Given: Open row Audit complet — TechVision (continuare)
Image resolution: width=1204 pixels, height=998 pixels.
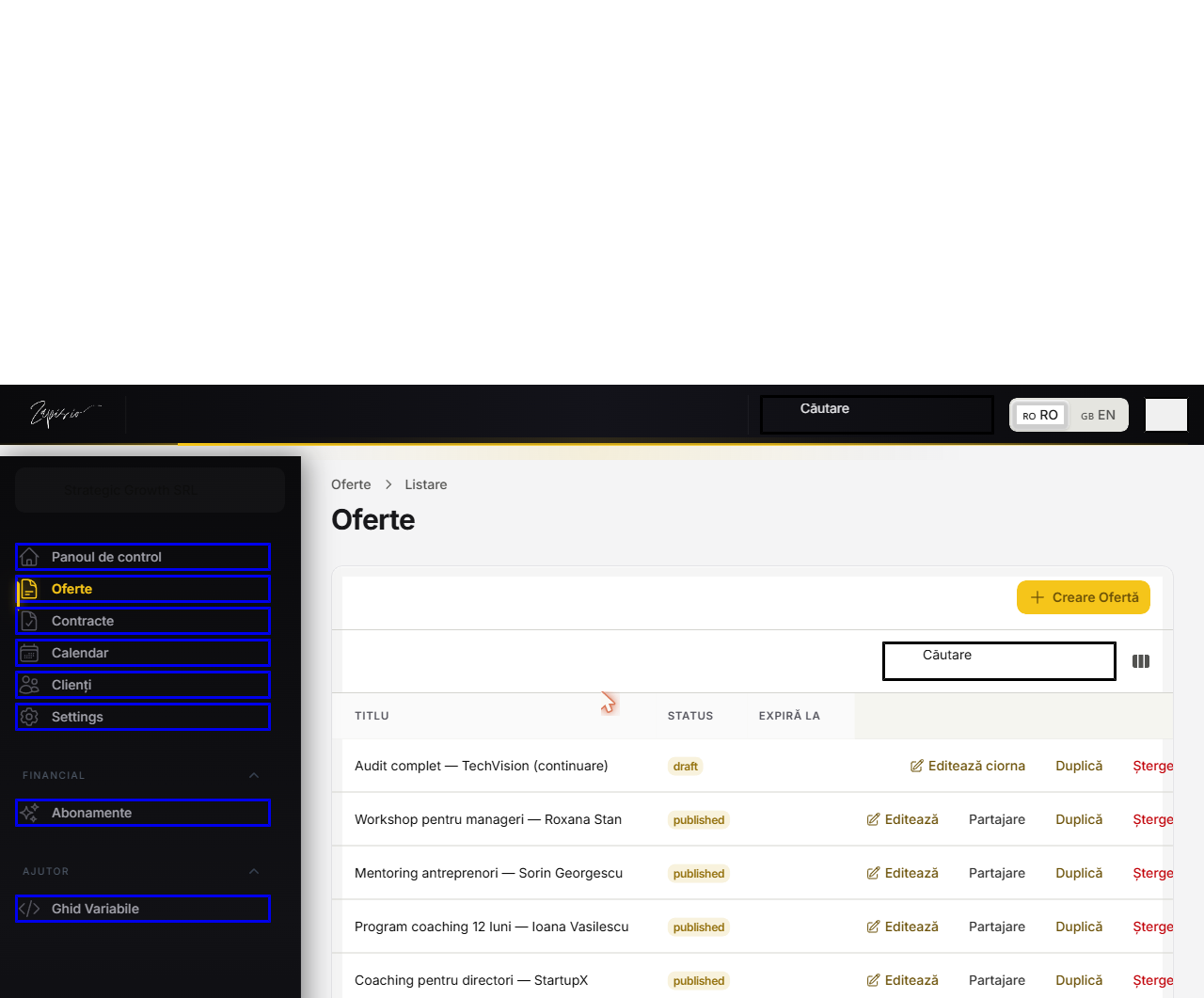Looking at the screenshot, I should 481,766.
